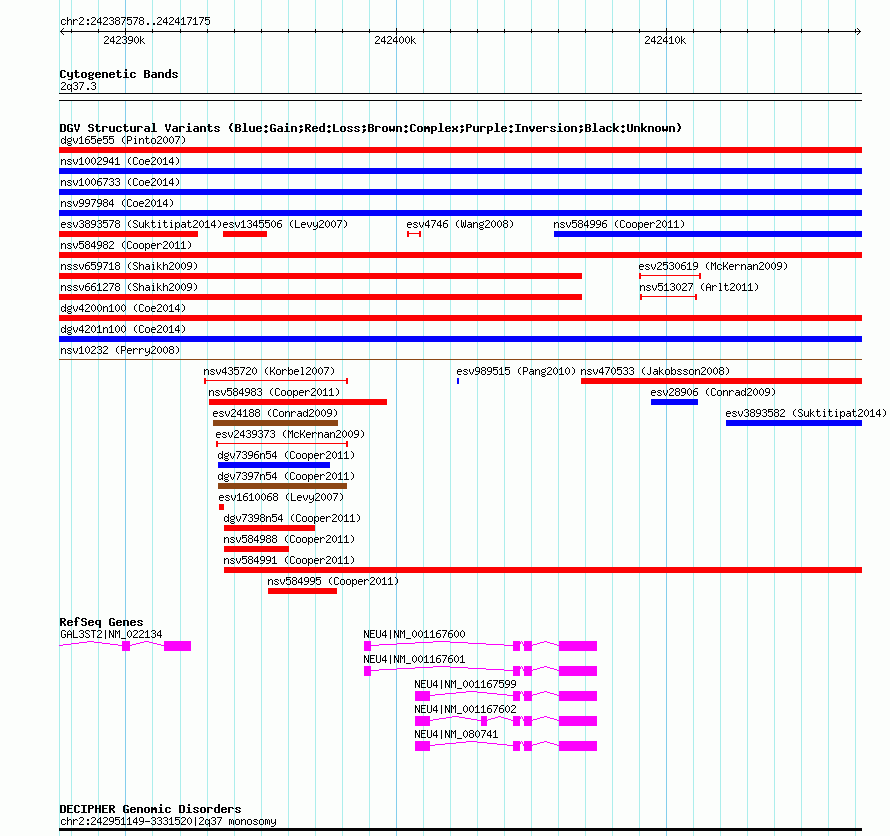890x836 pixels.
Task: Click the GAL3ST2 large exon block
Action: pos(178,646)
